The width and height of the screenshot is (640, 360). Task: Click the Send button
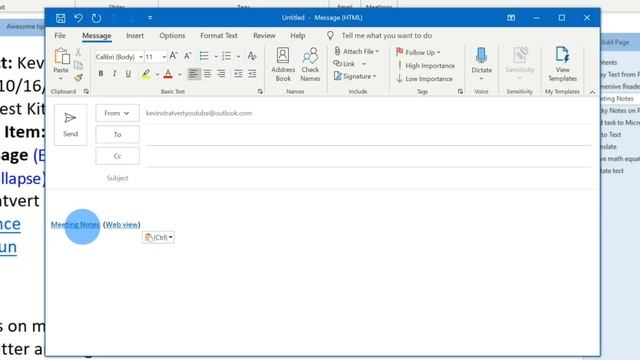tap(70, 124)
